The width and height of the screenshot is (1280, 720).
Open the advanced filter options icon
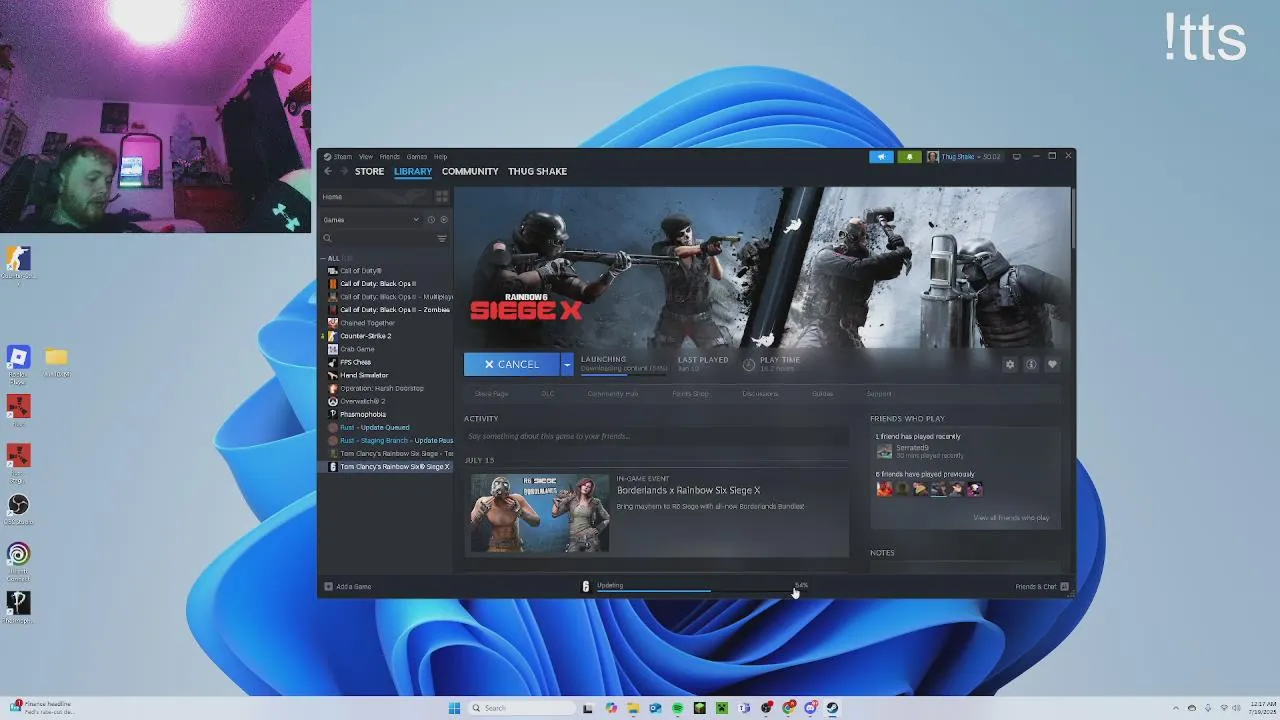coord(442,238)
